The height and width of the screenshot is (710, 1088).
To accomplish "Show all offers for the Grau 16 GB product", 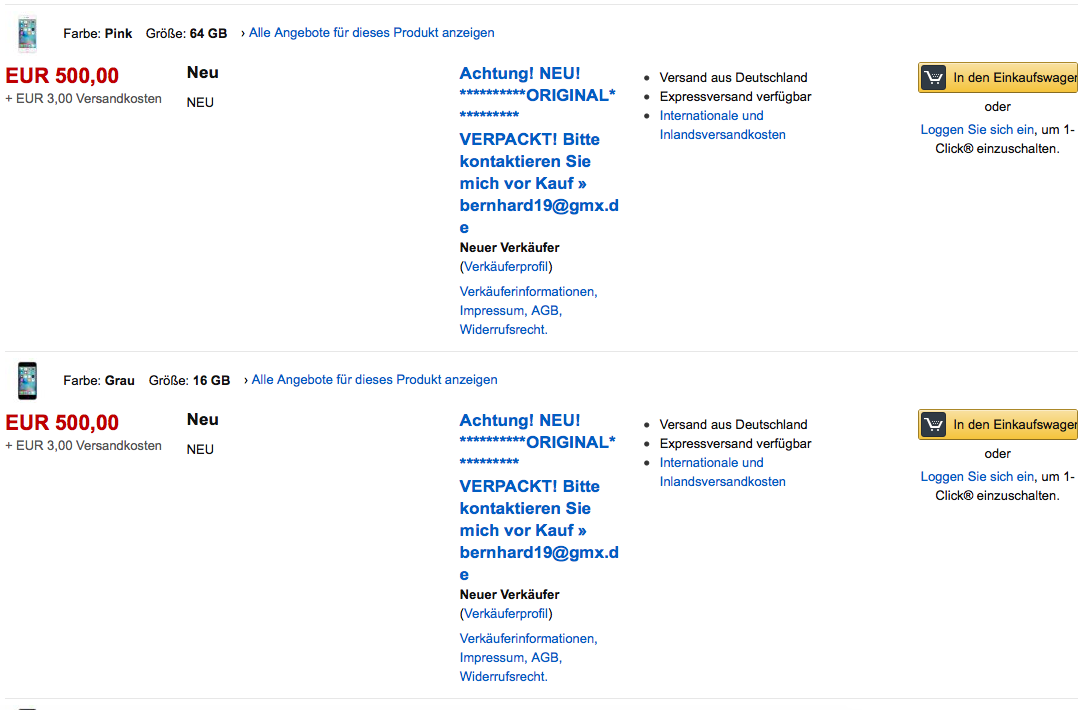I will (x=374, y=380).
